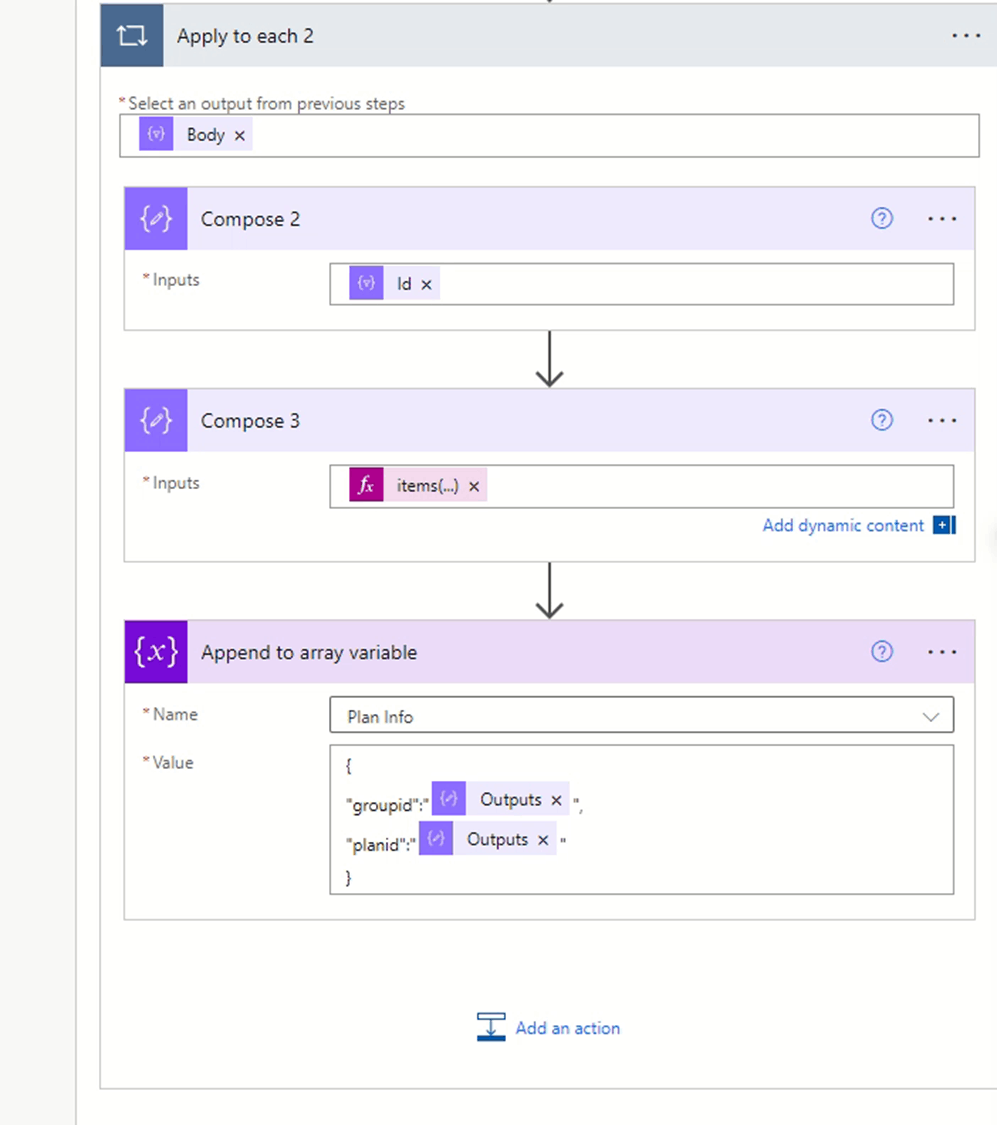Image resolution: width=997 pixels, height=1125 pixels.
Task: Open help for Compose 3
Action: [882, 420]
